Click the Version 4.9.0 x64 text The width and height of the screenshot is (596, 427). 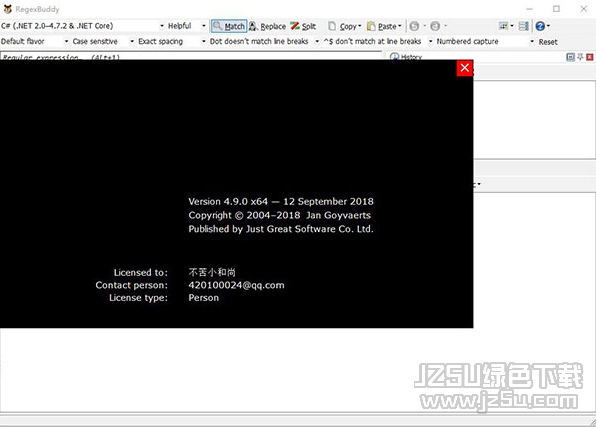click(x=228, y=202)
